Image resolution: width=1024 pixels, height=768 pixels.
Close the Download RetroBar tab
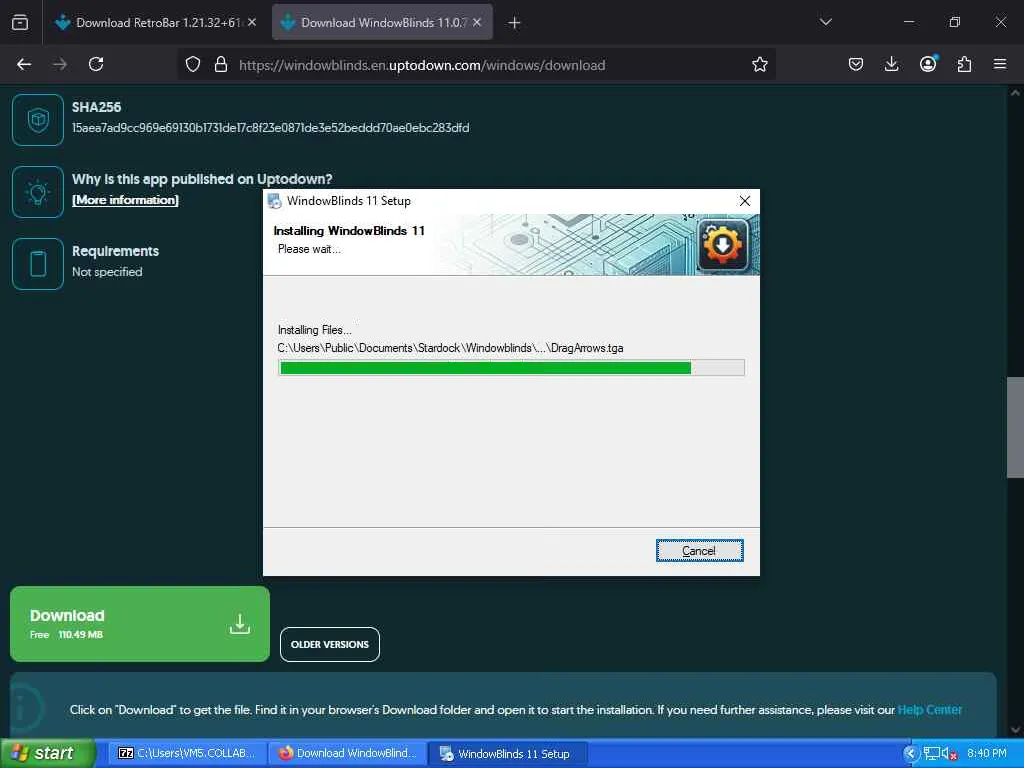tap(252, 22)
